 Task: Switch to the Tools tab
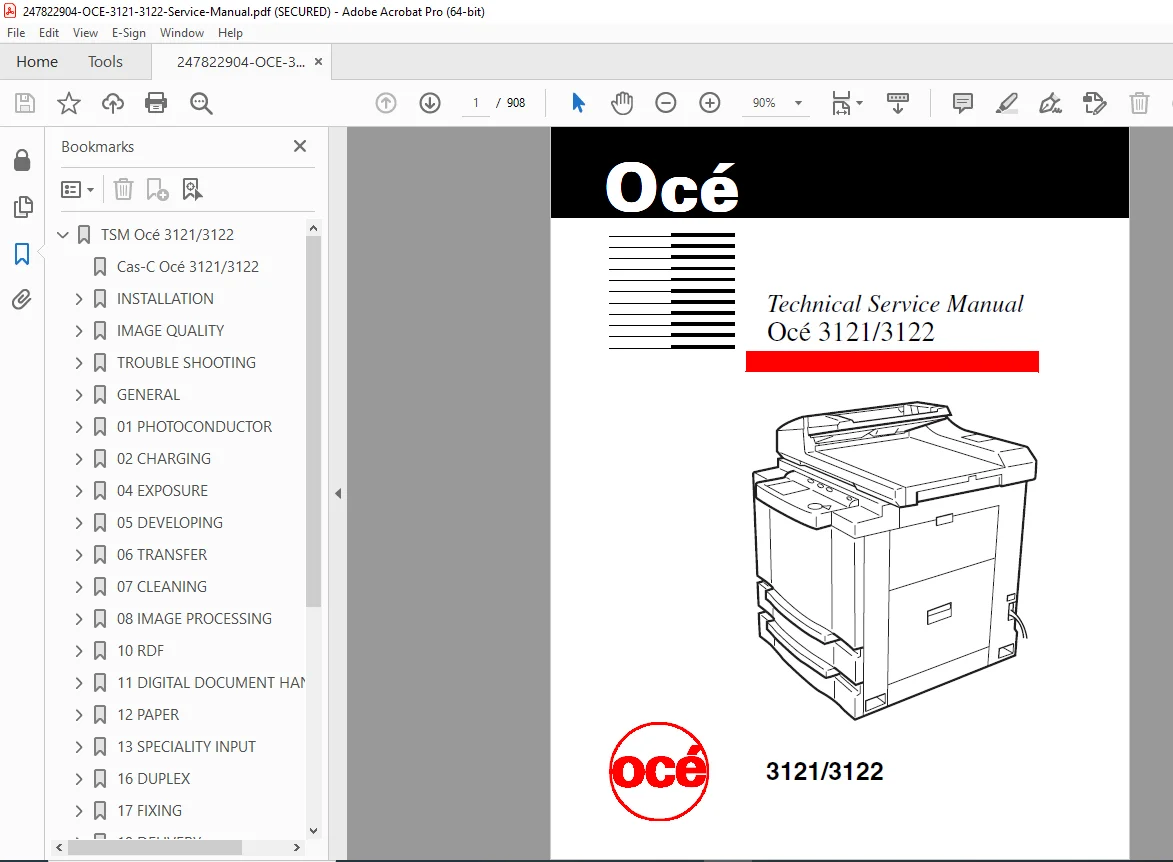pos(105,61)
